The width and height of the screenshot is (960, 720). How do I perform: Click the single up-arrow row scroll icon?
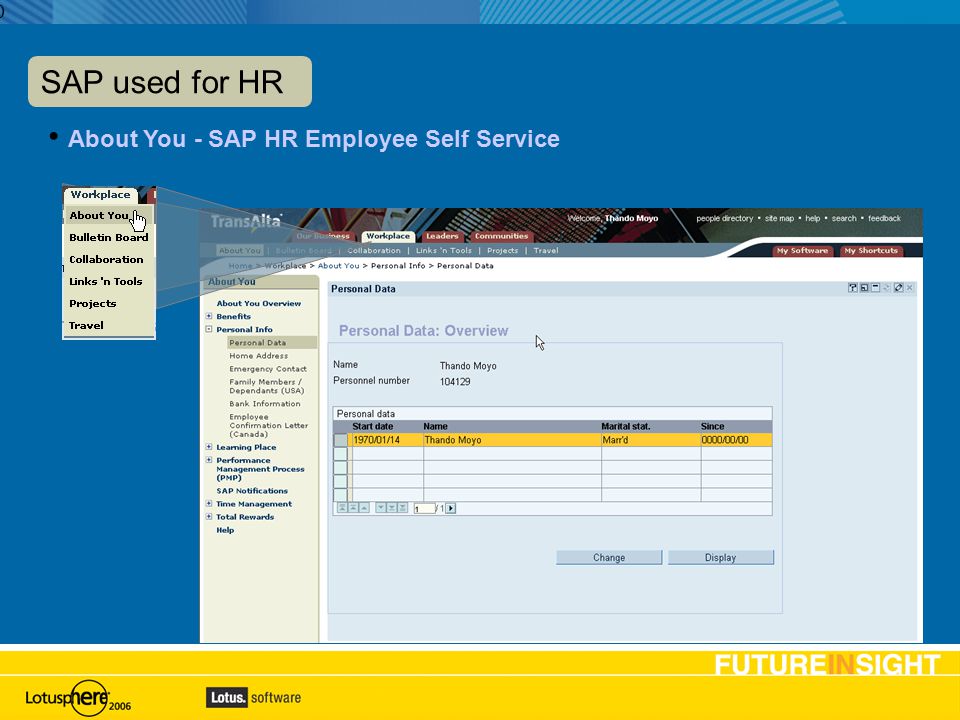click(x=364, y=508)
